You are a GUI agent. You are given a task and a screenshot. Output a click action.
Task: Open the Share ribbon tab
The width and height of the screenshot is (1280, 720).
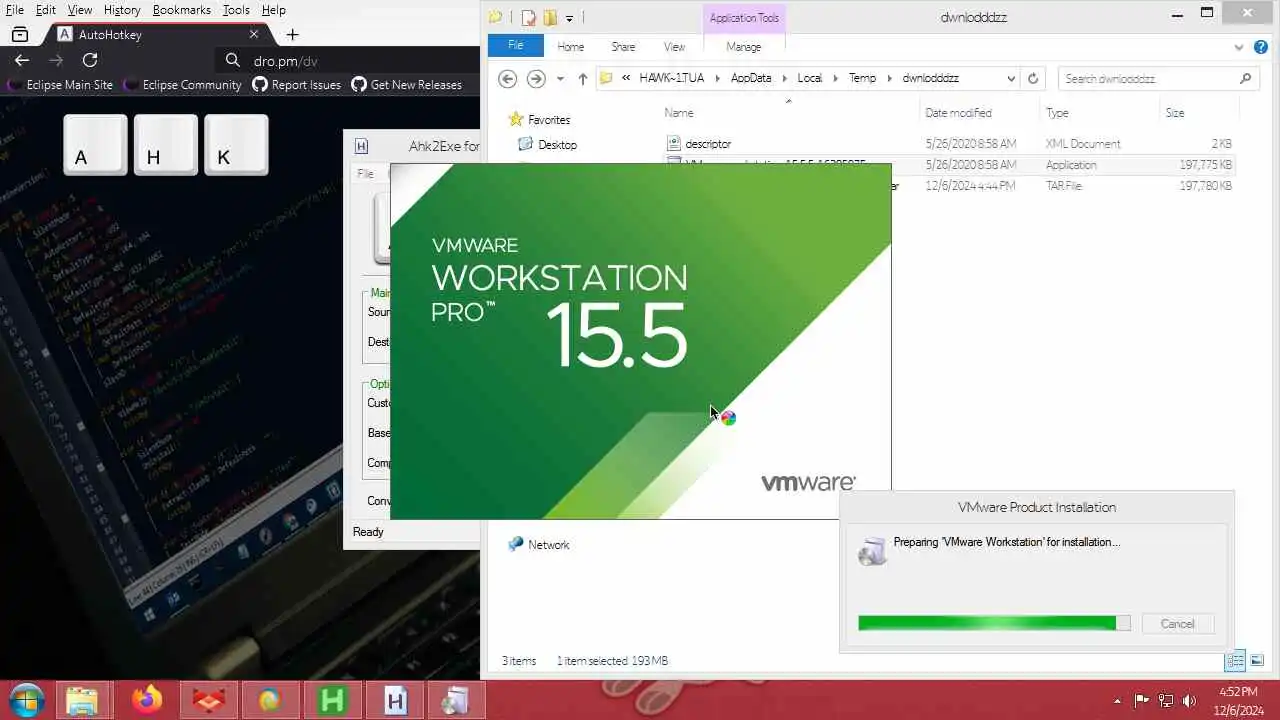click(623, 47)
